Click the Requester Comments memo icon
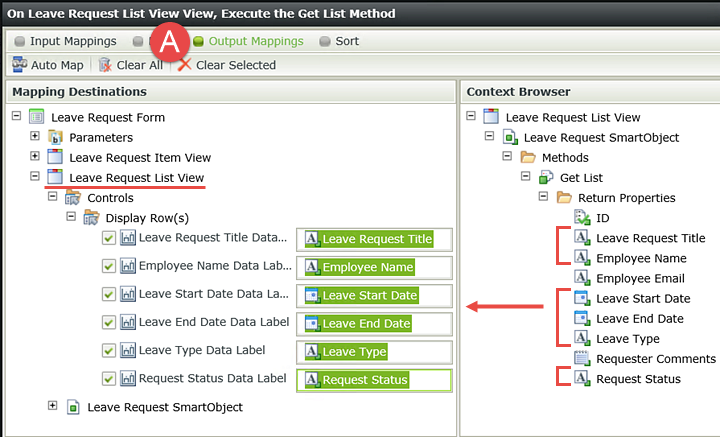 tap(582, 358)
